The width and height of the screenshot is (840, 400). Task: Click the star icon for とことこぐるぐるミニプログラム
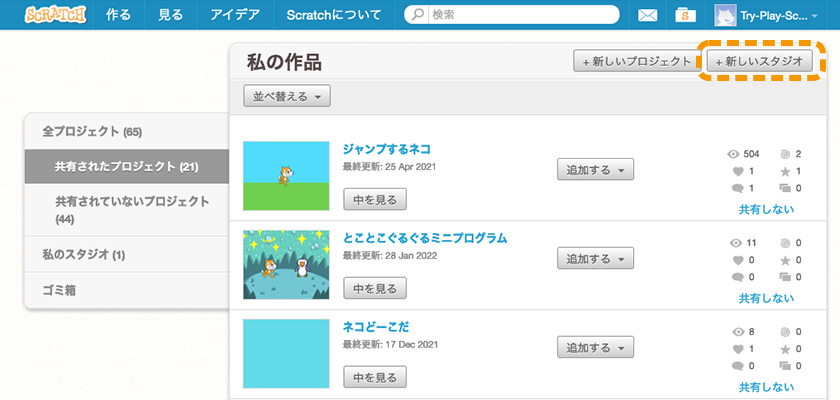coord(785,260)
